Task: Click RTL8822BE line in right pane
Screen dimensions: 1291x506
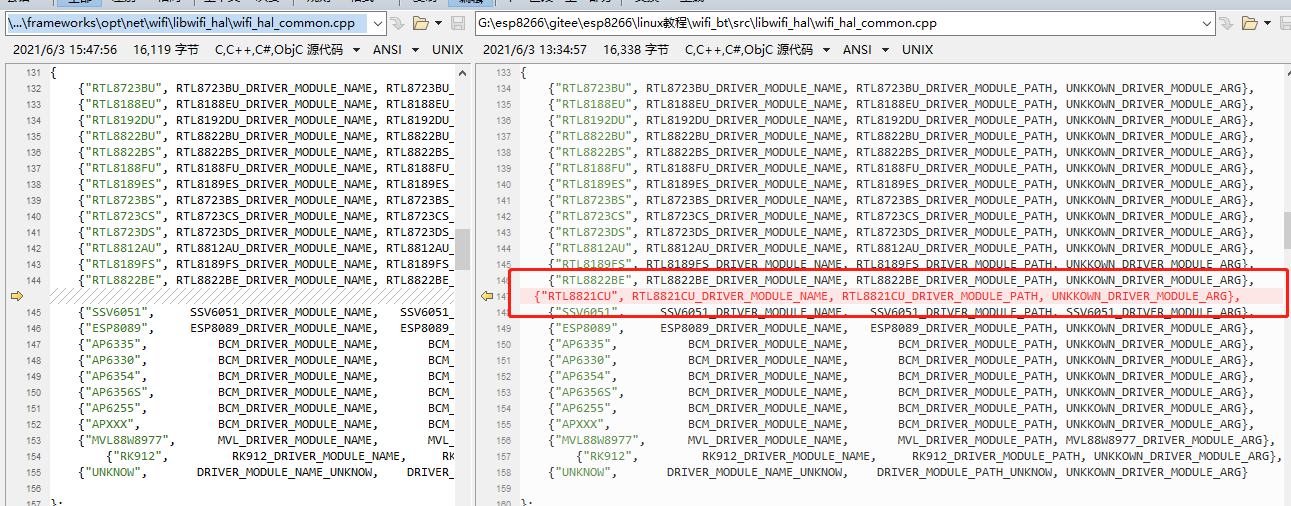Action: tap(900, 280)
